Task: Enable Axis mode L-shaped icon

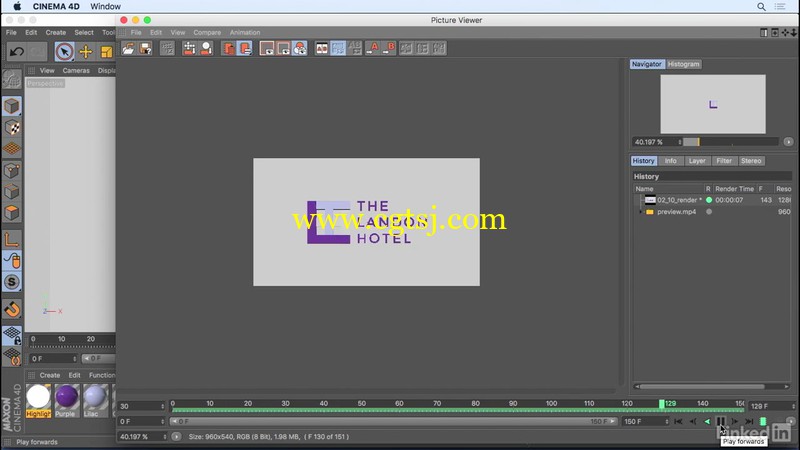Action: [12, 239]
